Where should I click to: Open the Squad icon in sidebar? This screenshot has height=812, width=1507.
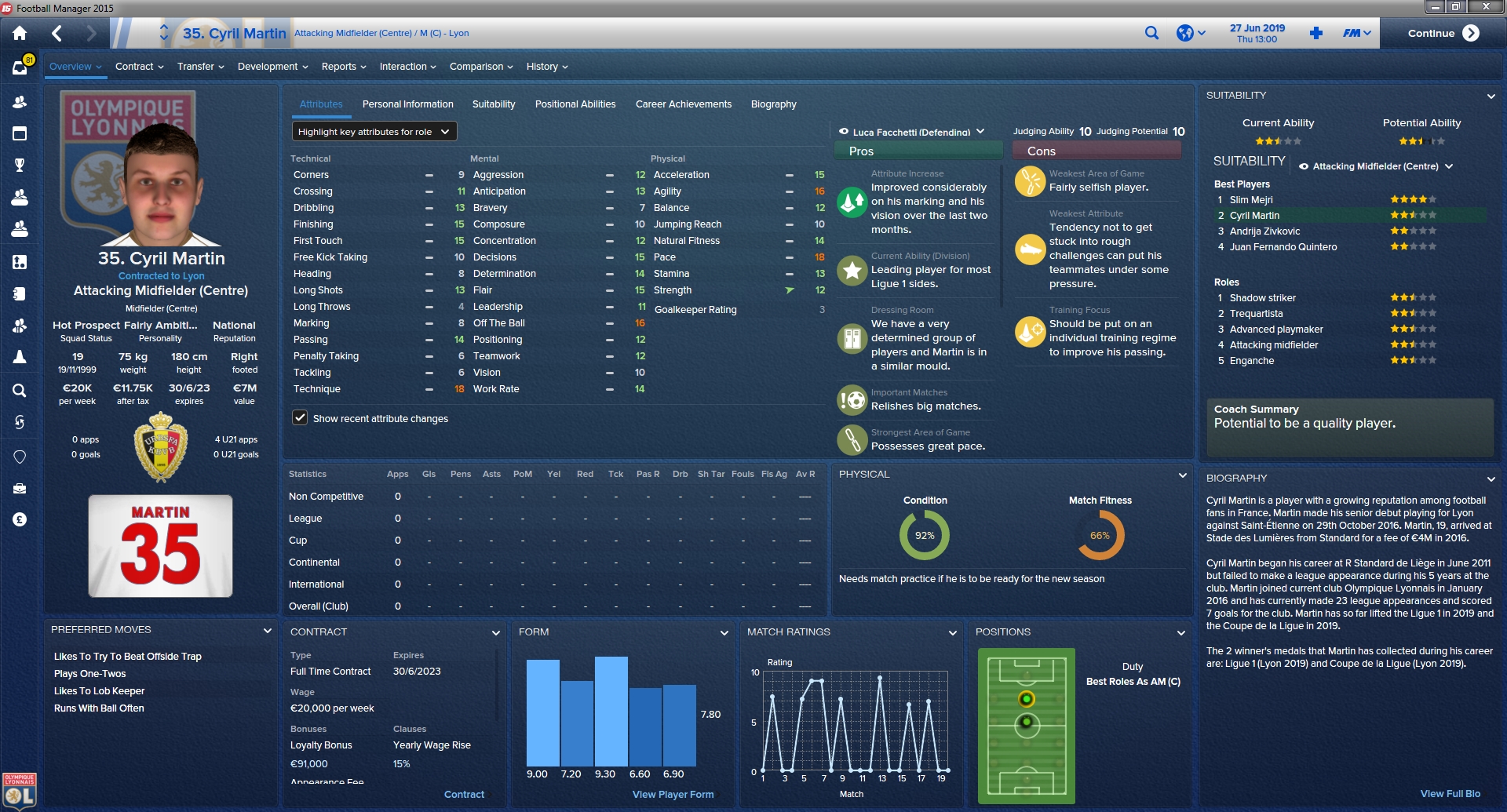(20, 102)
